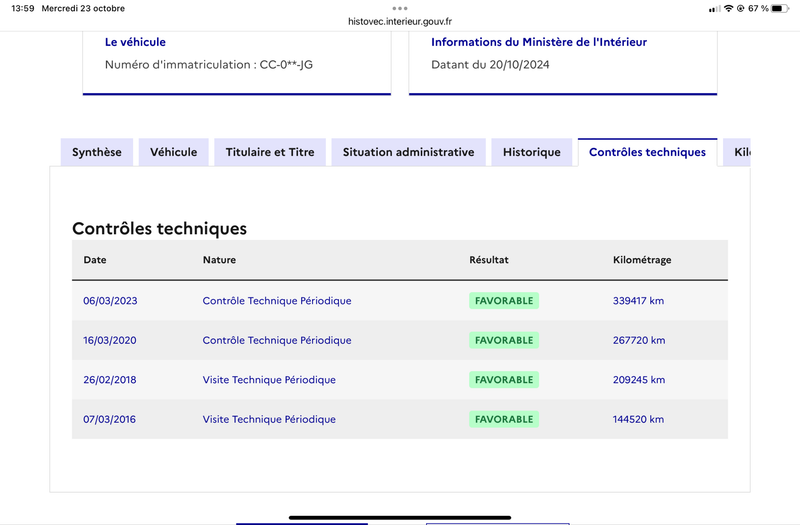Click Contrôle Technique Périodique in 2020 row
Image resolution: width=800 pixels, height=525 pixels.
277,340
